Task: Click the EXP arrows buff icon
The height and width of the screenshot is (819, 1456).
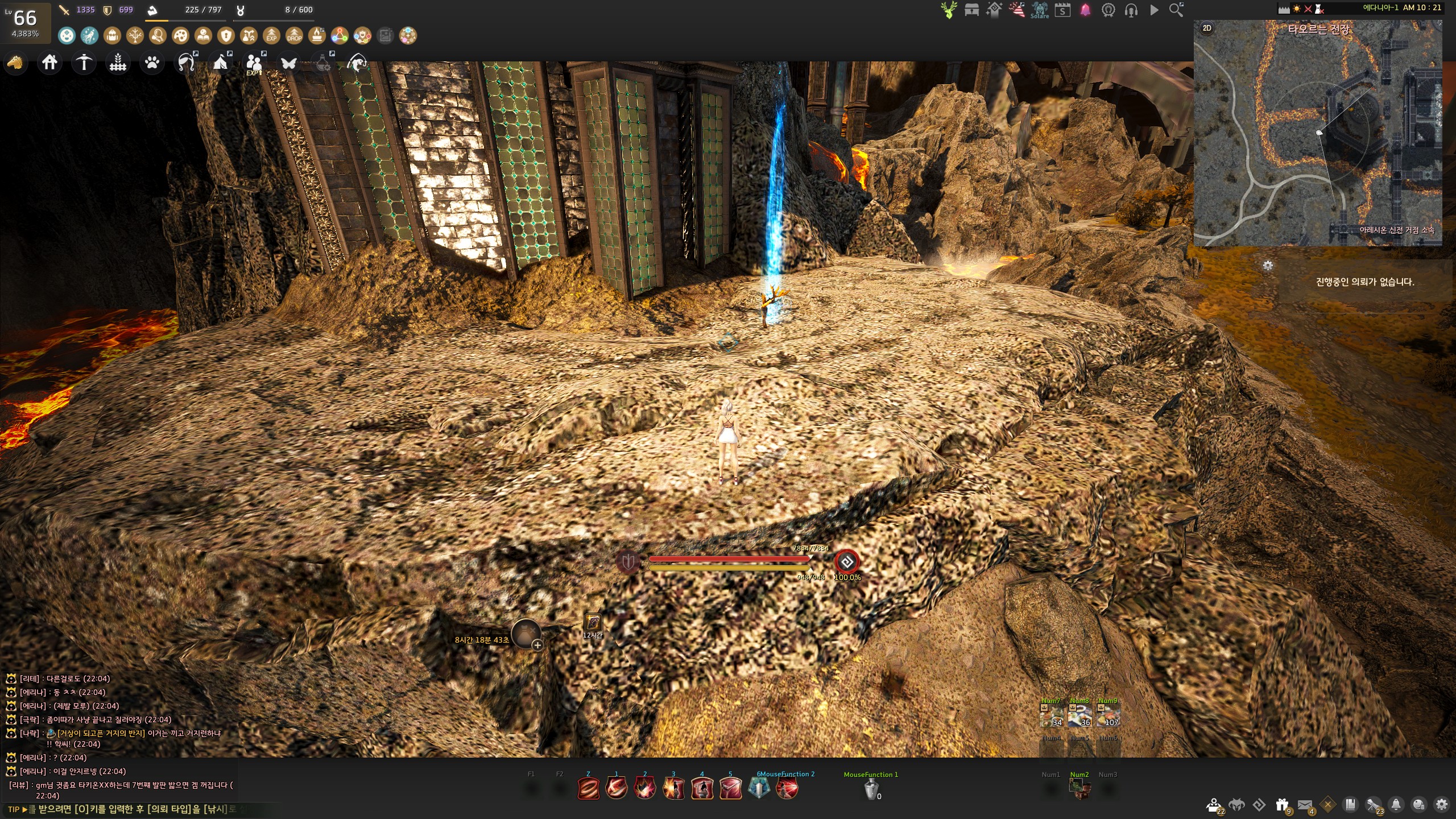Action: 271,36
